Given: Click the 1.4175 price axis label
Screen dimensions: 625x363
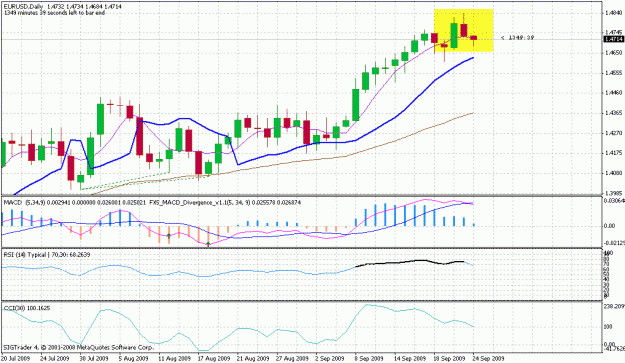Looking at the screenshot, I should 613,153.
